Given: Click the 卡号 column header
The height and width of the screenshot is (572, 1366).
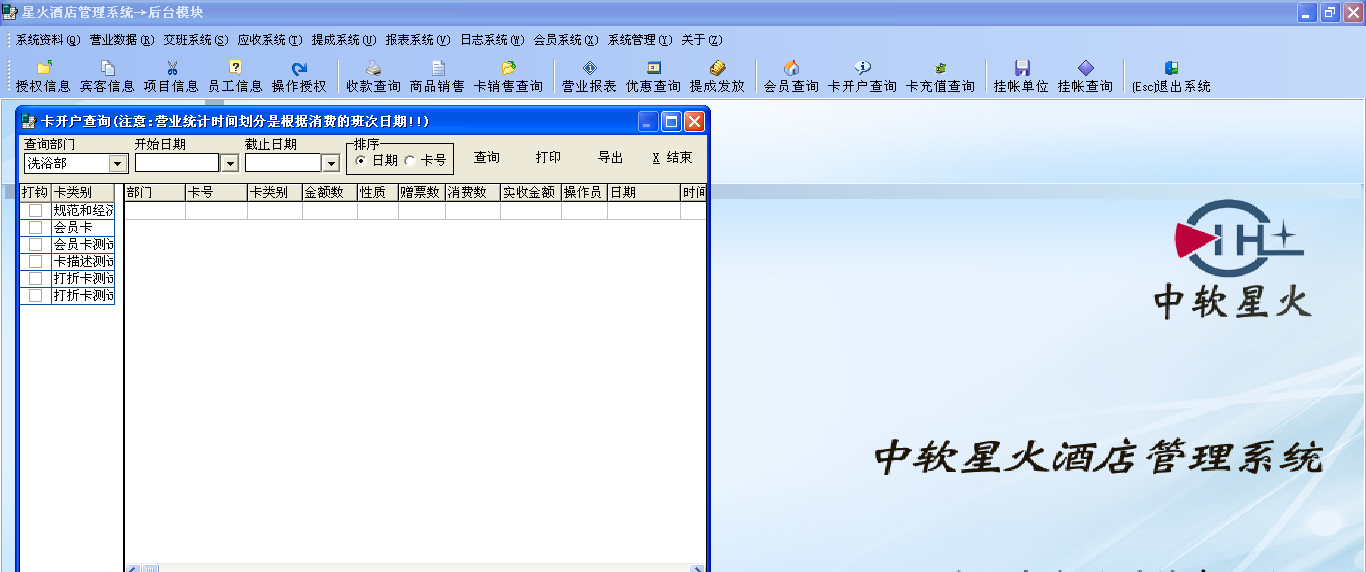Looking at the screenshot, I should tap(216, 192).
